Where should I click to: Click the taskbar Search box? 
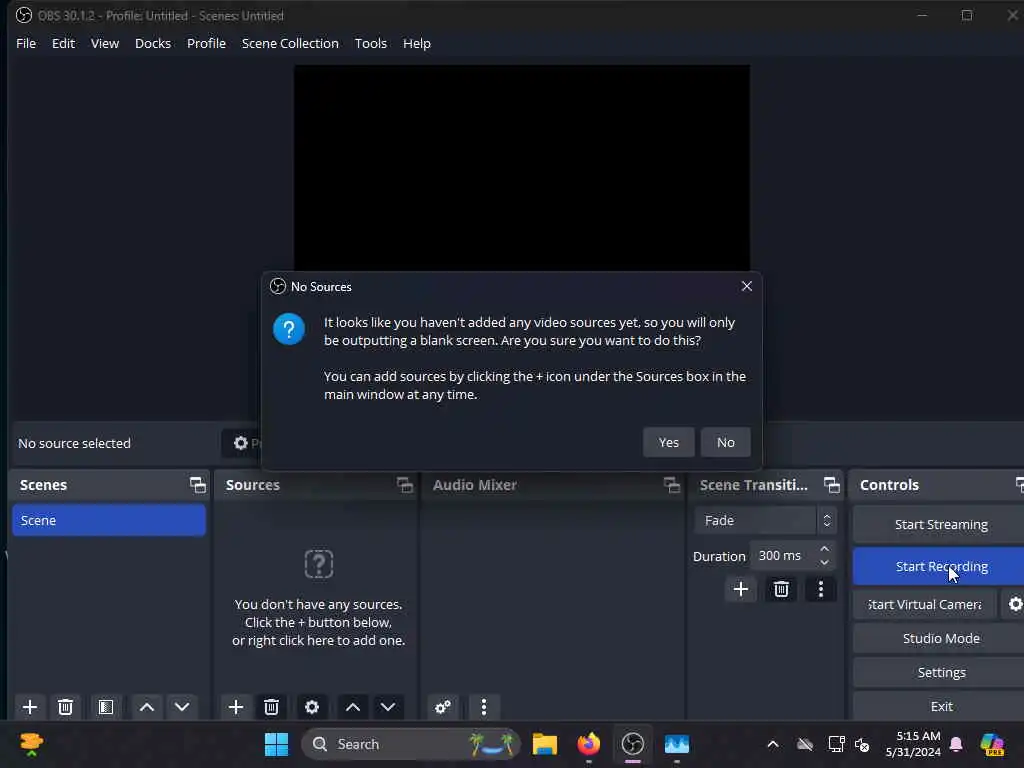411,744
